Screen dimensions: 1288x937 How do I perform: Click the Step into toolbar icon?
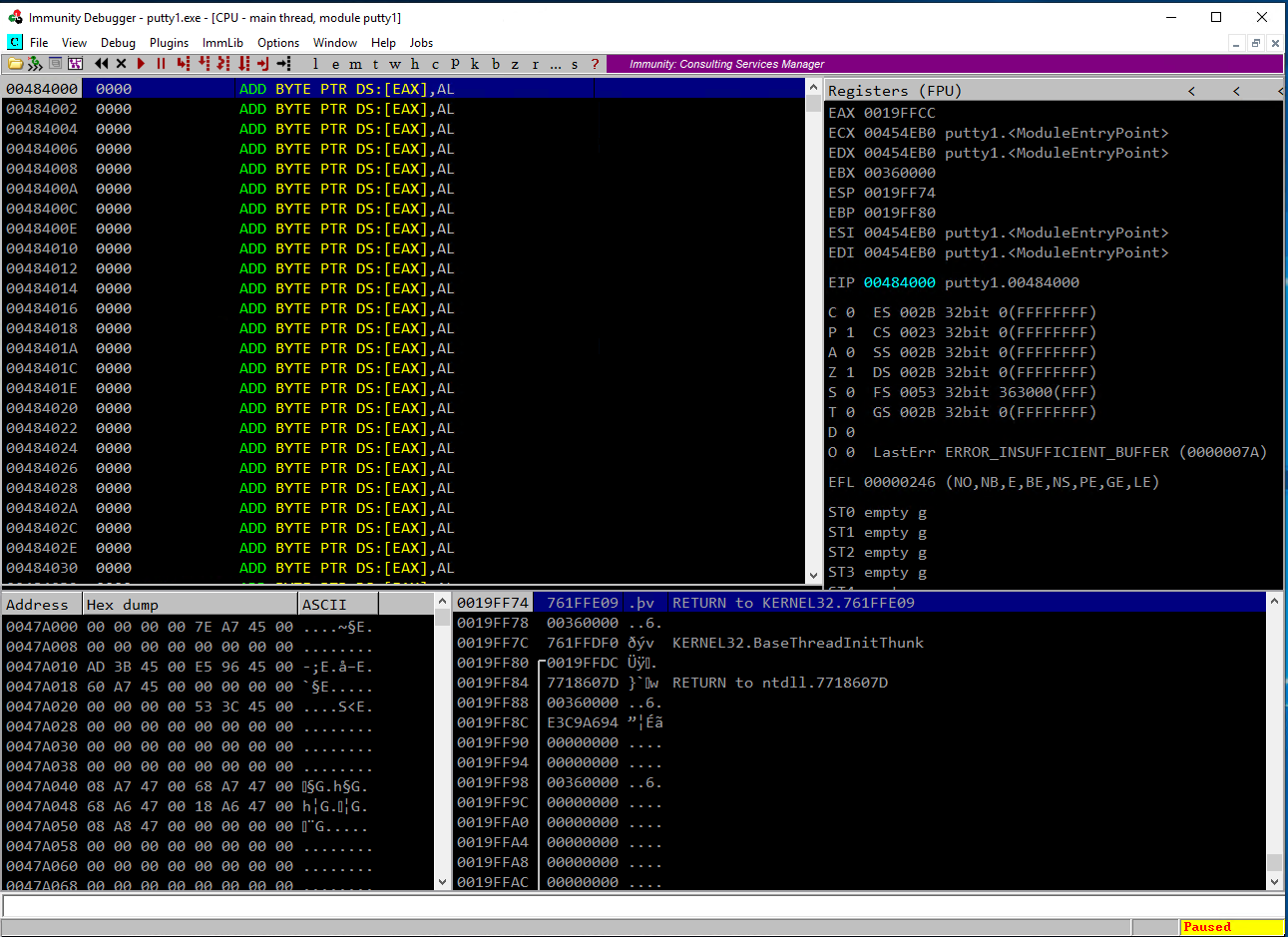coord(183,64)
